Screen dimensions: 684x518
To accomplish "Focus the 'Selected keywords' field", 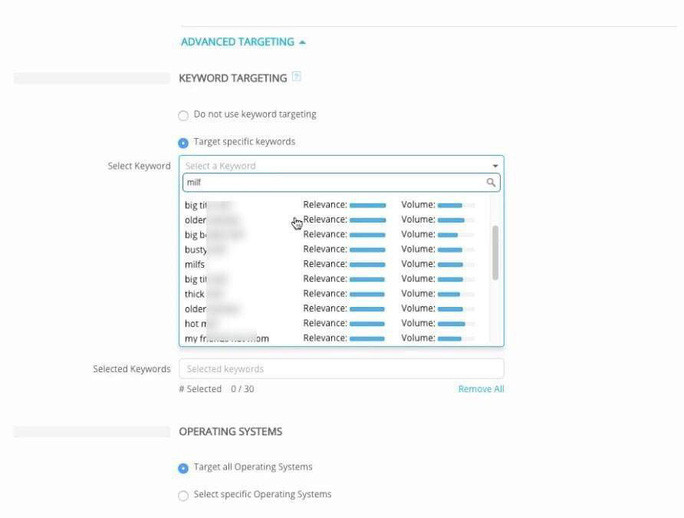I will pyautogui.click(x=340, y=369).
